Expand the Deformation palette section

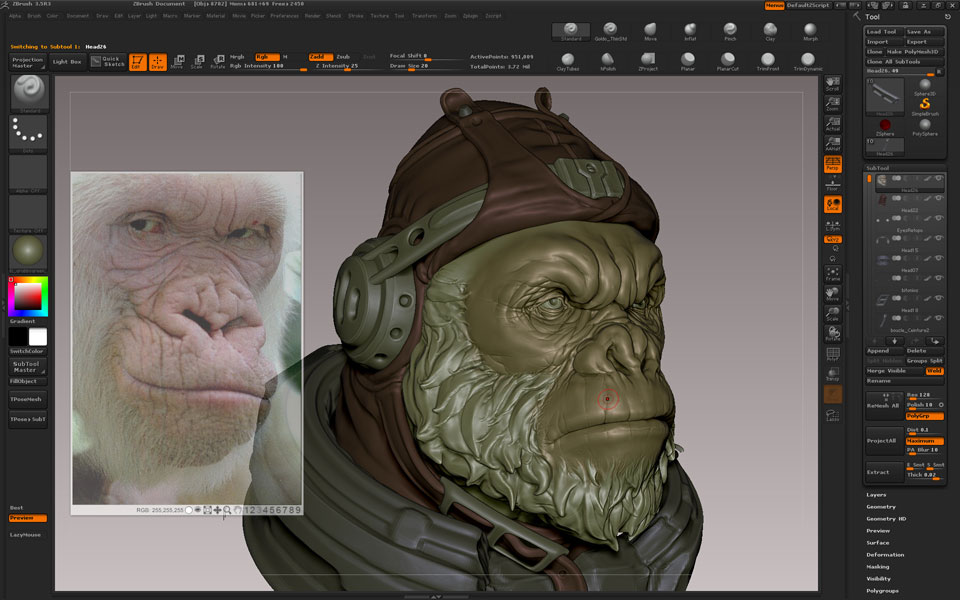coord(885,554)
